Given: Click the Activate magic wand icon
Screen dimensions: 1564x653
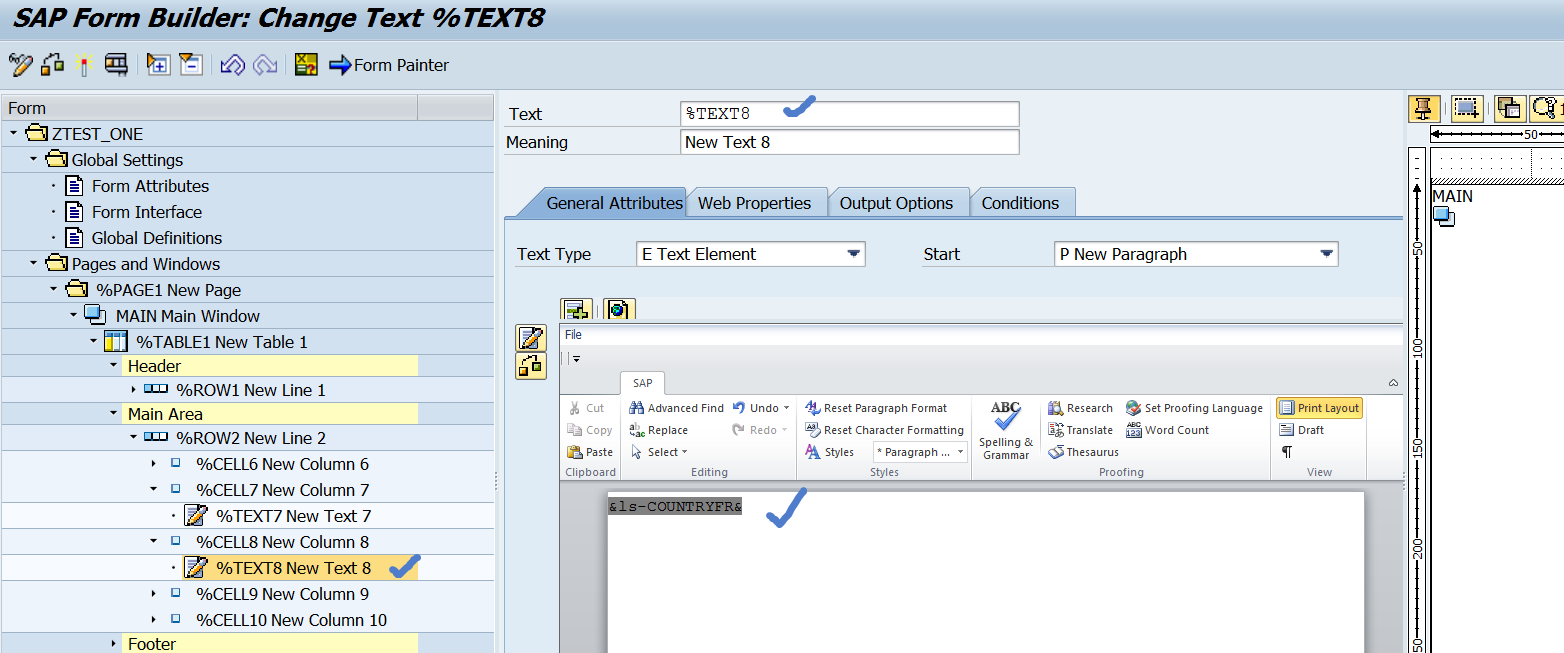Looking at the screenshot, I should pos(84,66).
